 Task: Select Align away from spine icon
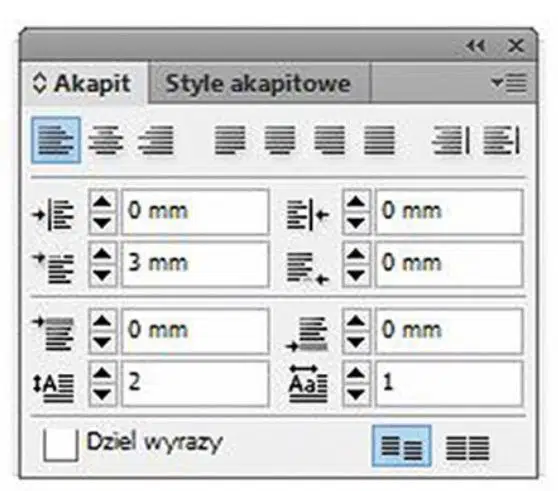pos(502,140)
